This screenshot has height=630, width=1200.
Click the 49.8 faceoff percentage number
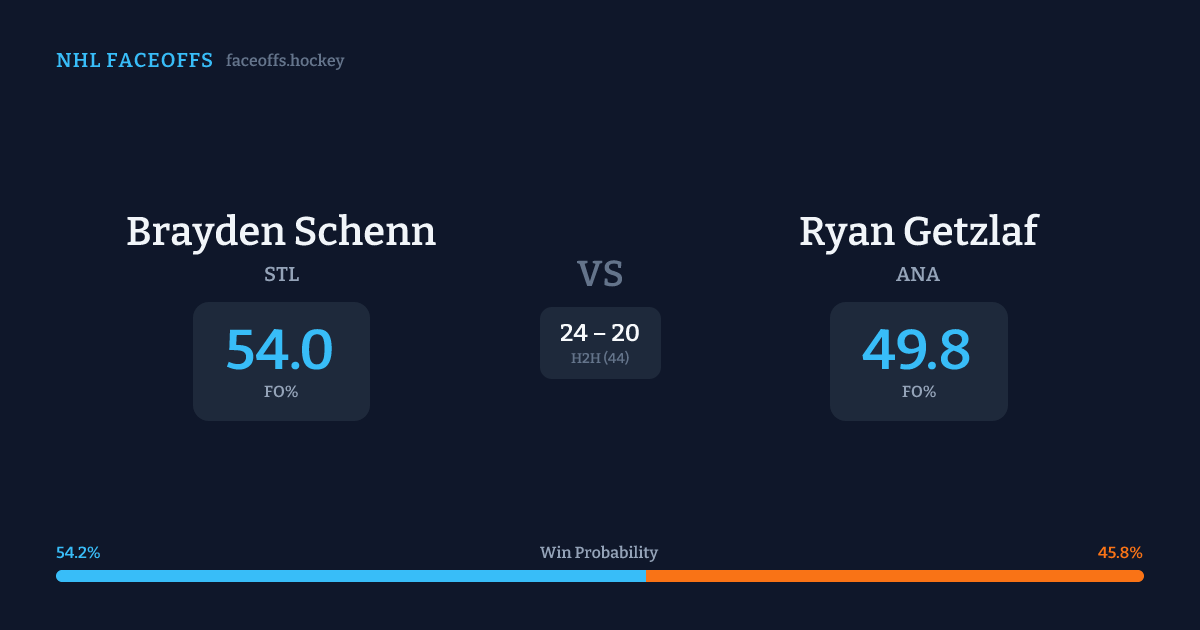(x=916, y=350)
